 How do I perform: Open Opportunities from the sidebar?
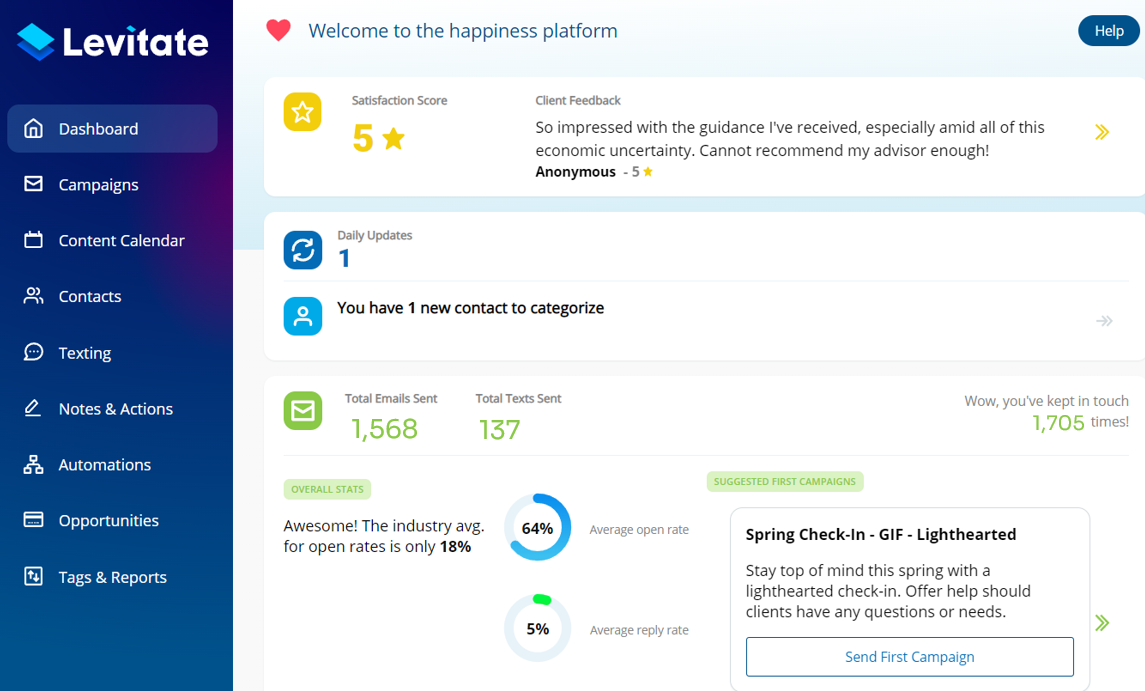coord(108,520)
